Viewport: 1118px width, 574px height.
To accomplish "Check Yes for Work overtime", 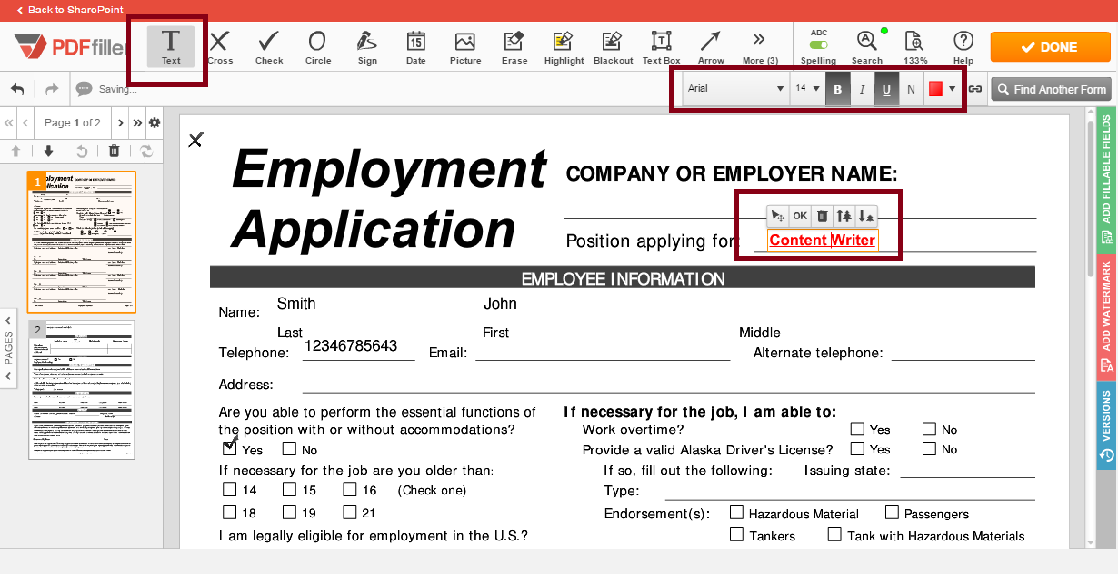I will pos(858,429).
